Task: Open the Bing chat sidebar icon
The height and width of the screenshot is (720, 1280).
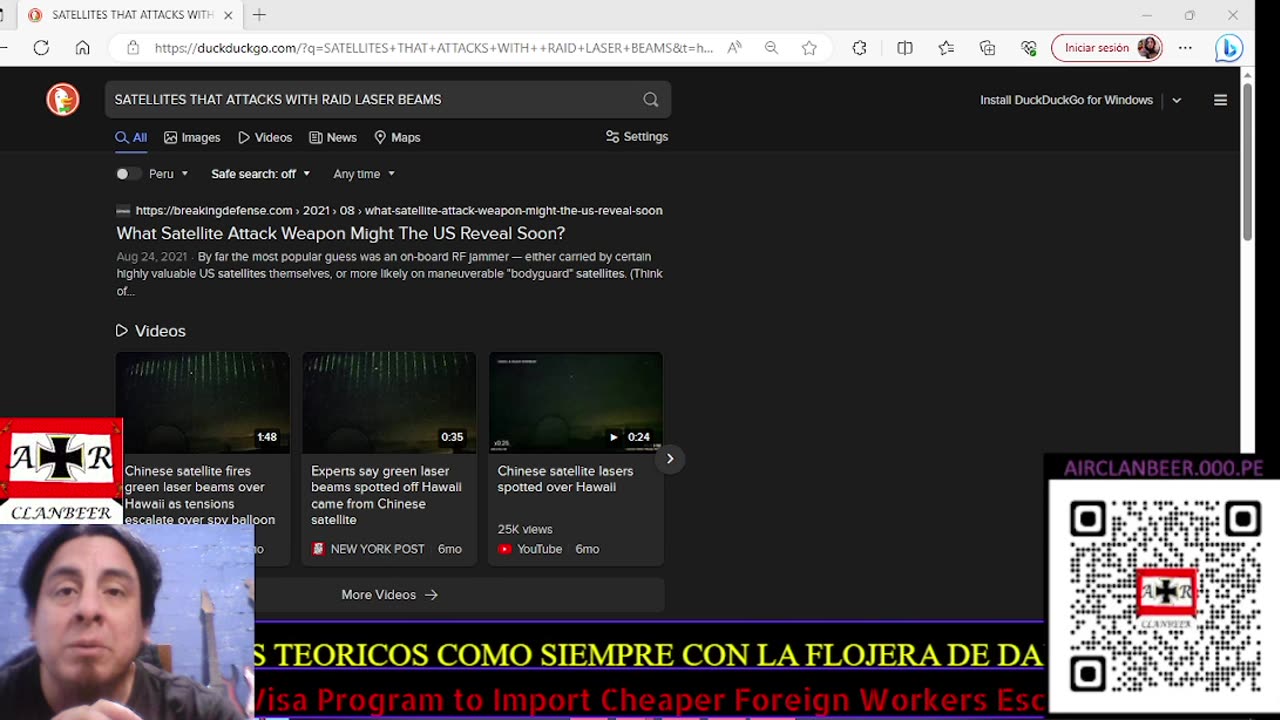Action: (1229, 48)
